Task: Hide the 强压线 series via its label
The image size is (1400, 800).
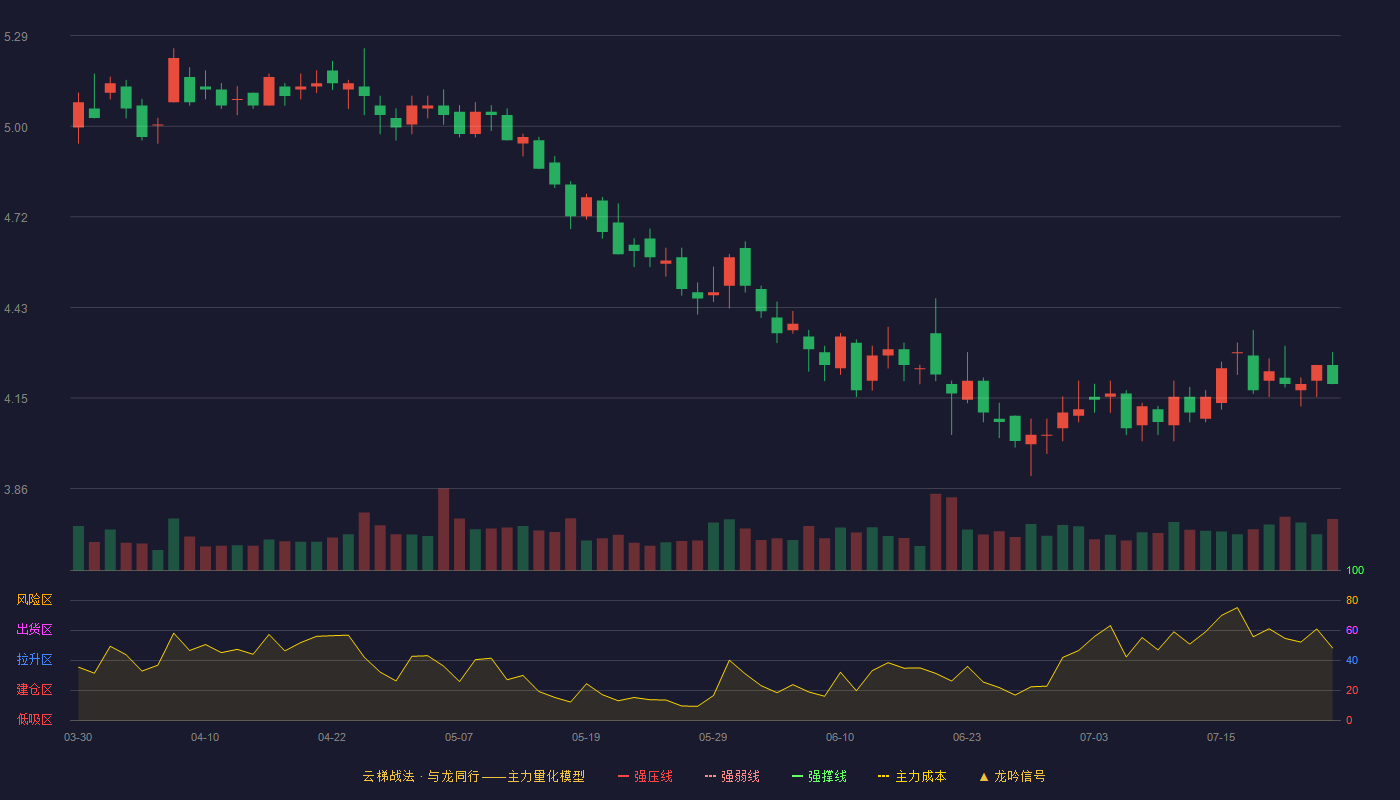Action: [x=653, y=776]
